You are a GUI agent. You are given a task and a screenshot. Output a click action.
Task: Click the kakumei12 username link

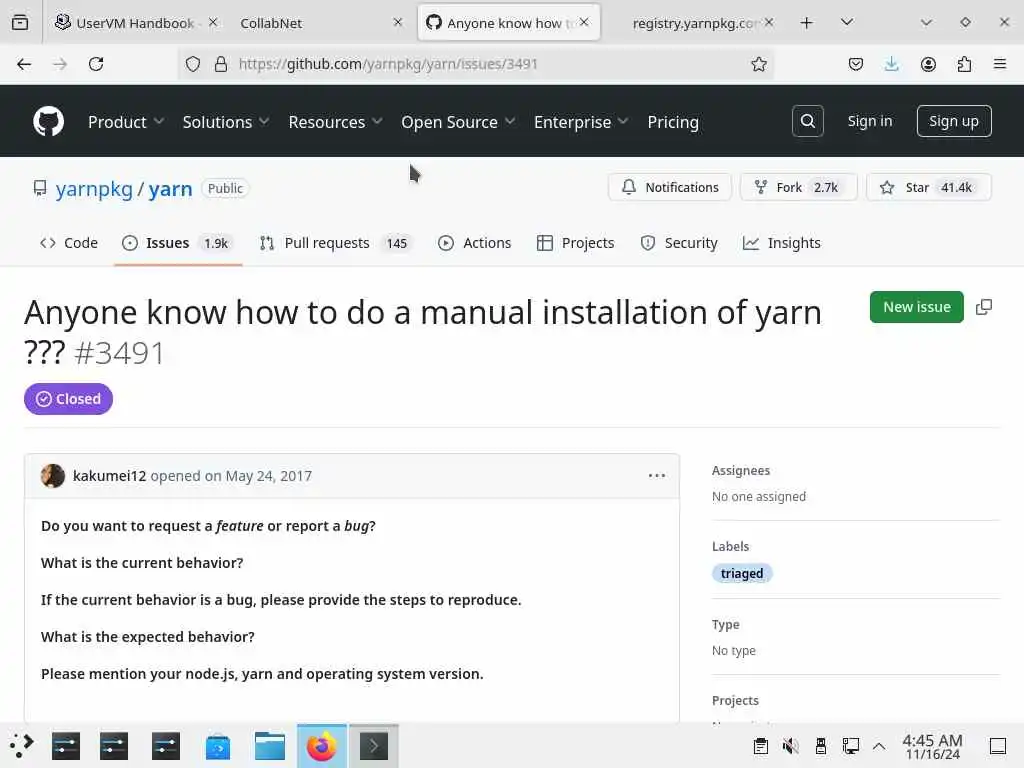coord(109,476)
